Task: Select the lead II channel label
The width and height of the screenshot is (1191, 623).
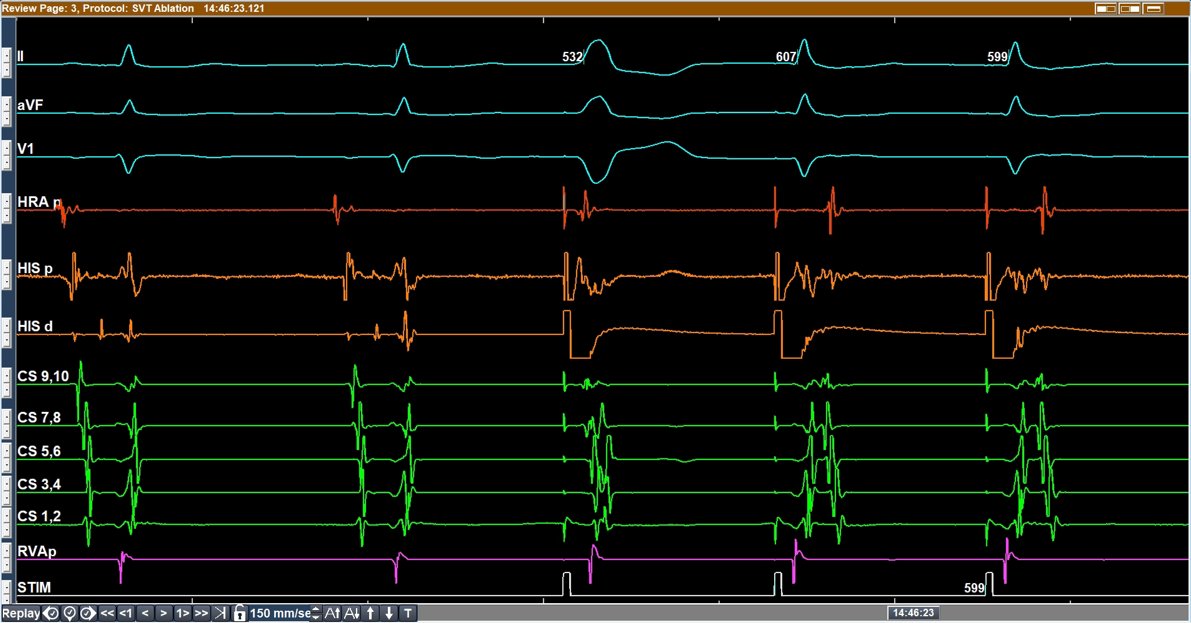Action: click(x=21, y=56)
